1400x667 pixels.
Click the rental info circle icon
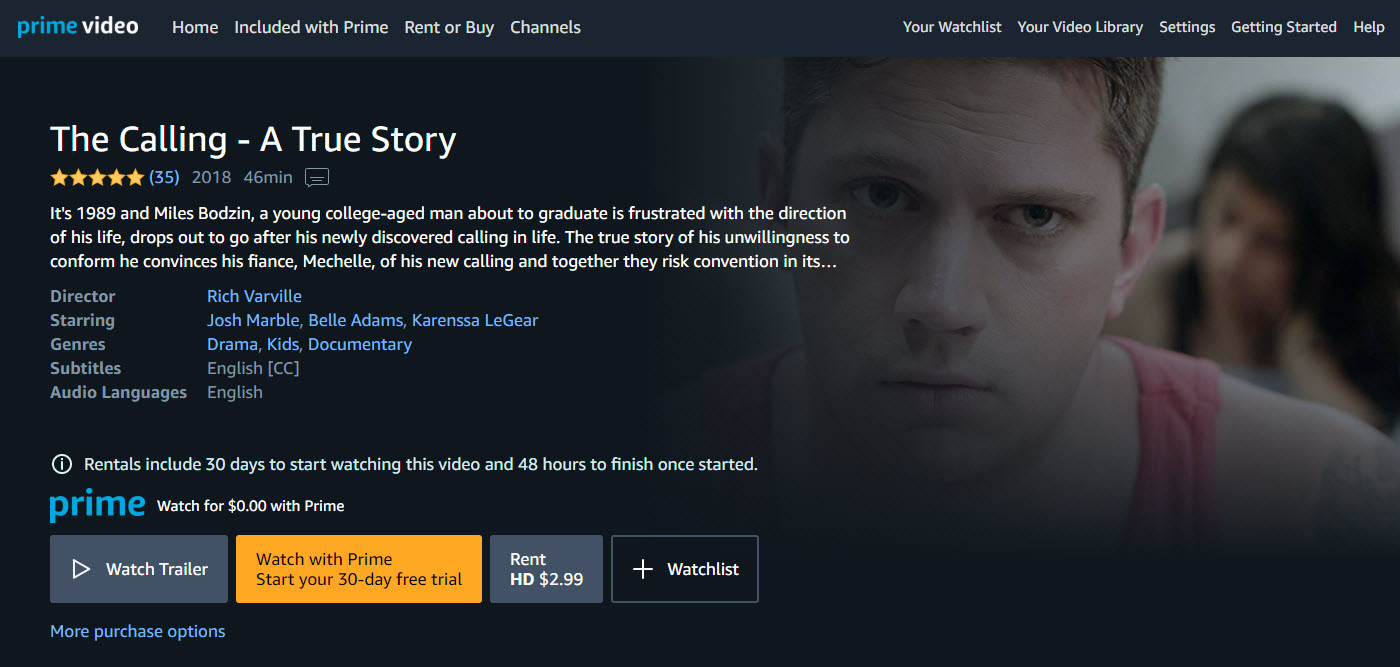62,464
